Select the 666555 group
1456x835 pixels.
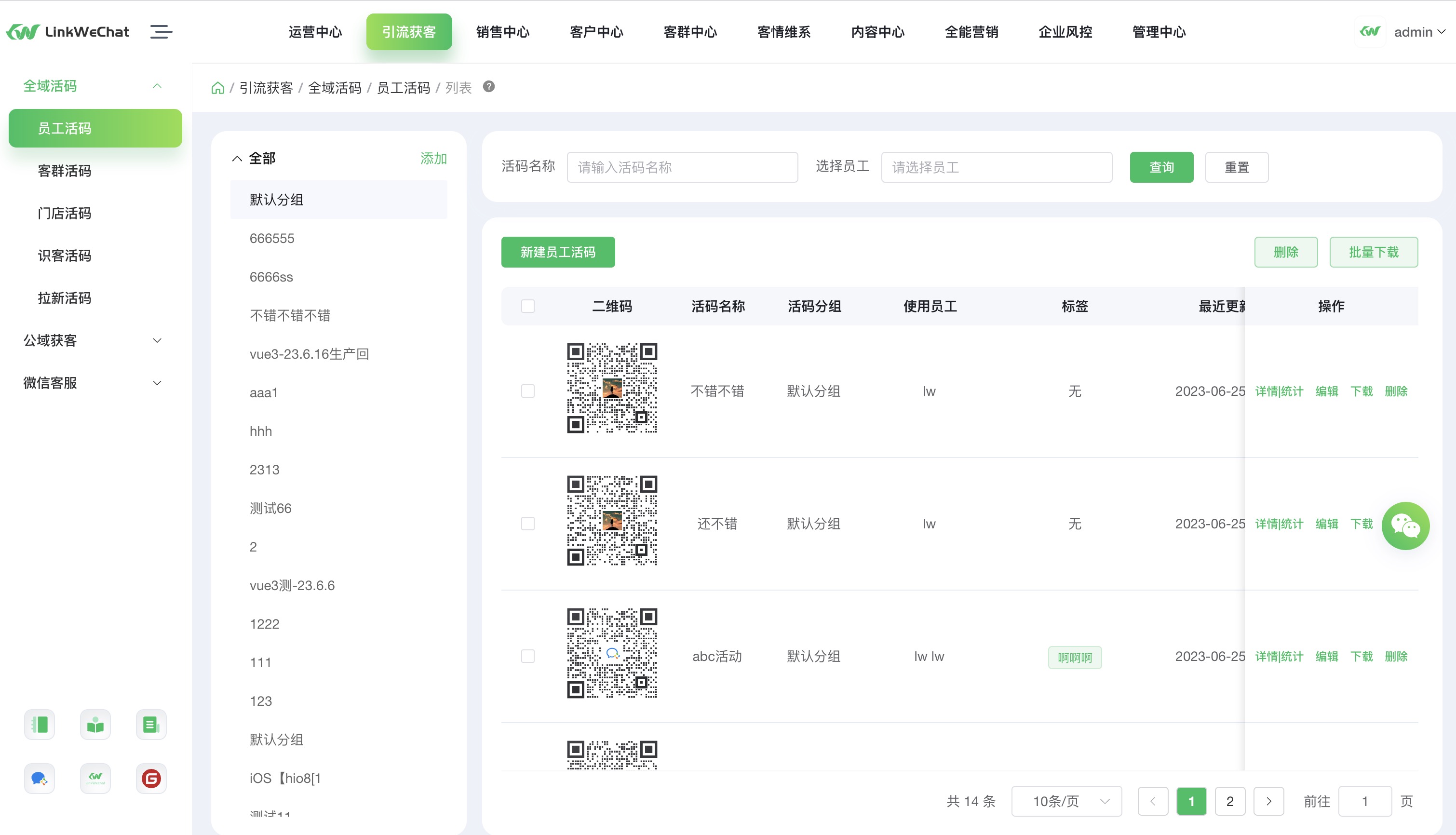(338, 239)
